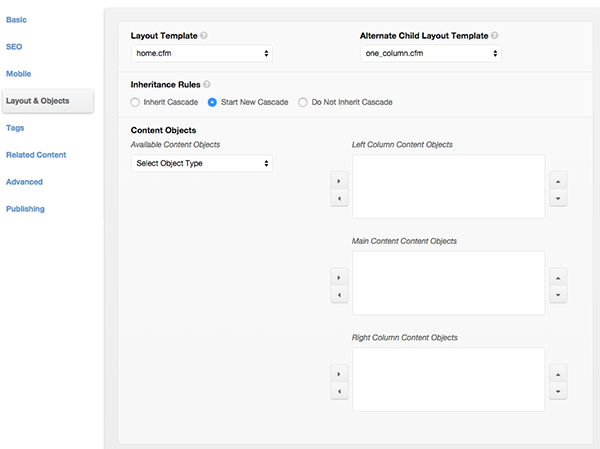This screenshot has width=600, height=449.
Task: Choose Do Not Inherit Cascade option
Action: 303,102
